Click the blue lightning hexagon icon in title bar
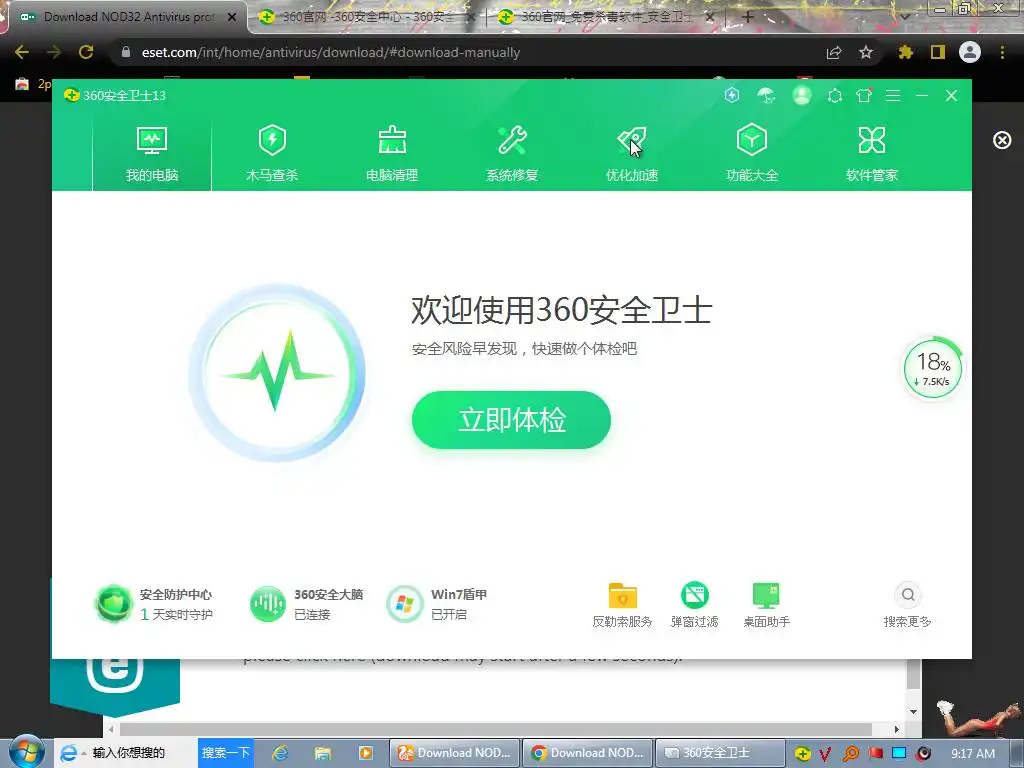The height and width of the screenshot is (768, 1024). pyautogui.click(x=732, y=95)
